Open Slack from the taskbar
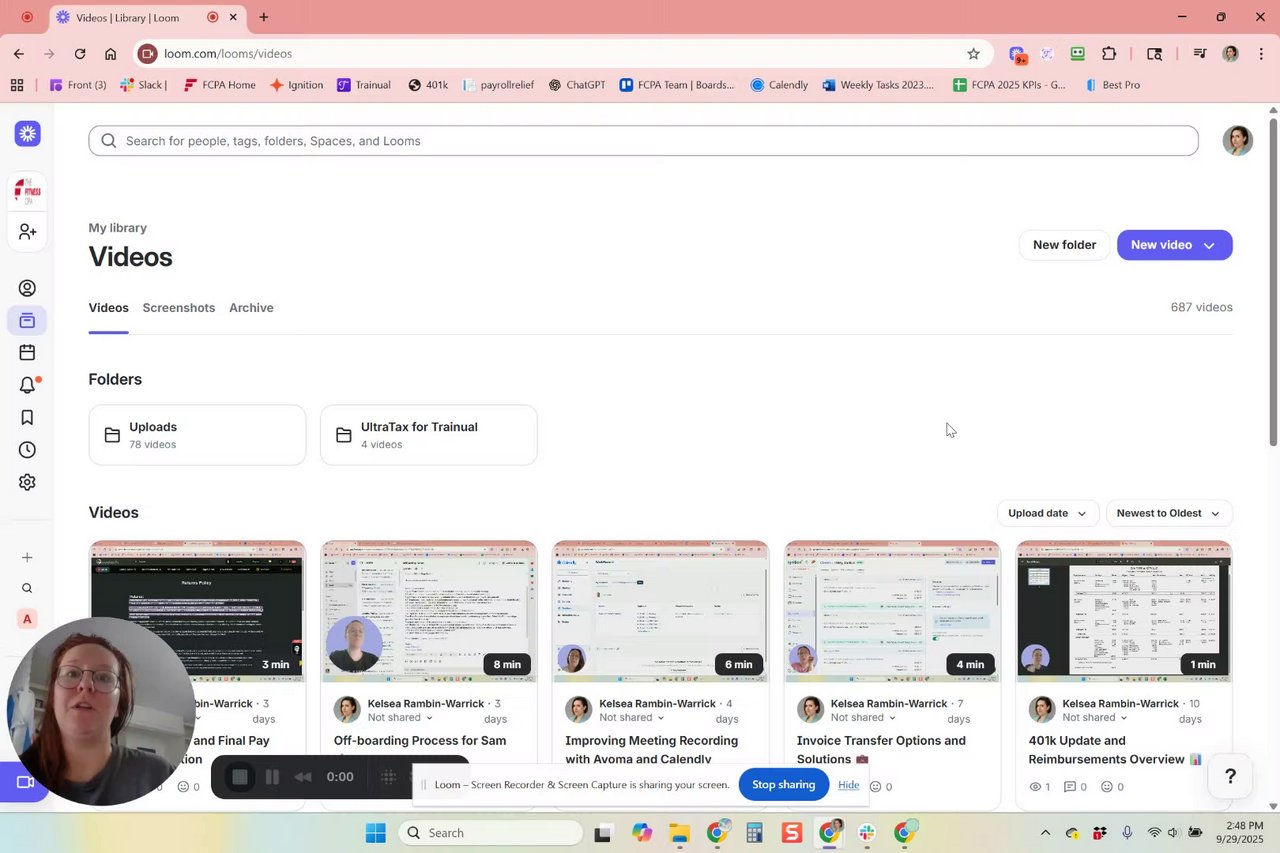The image size is (1280, 853). coord(866,833)
